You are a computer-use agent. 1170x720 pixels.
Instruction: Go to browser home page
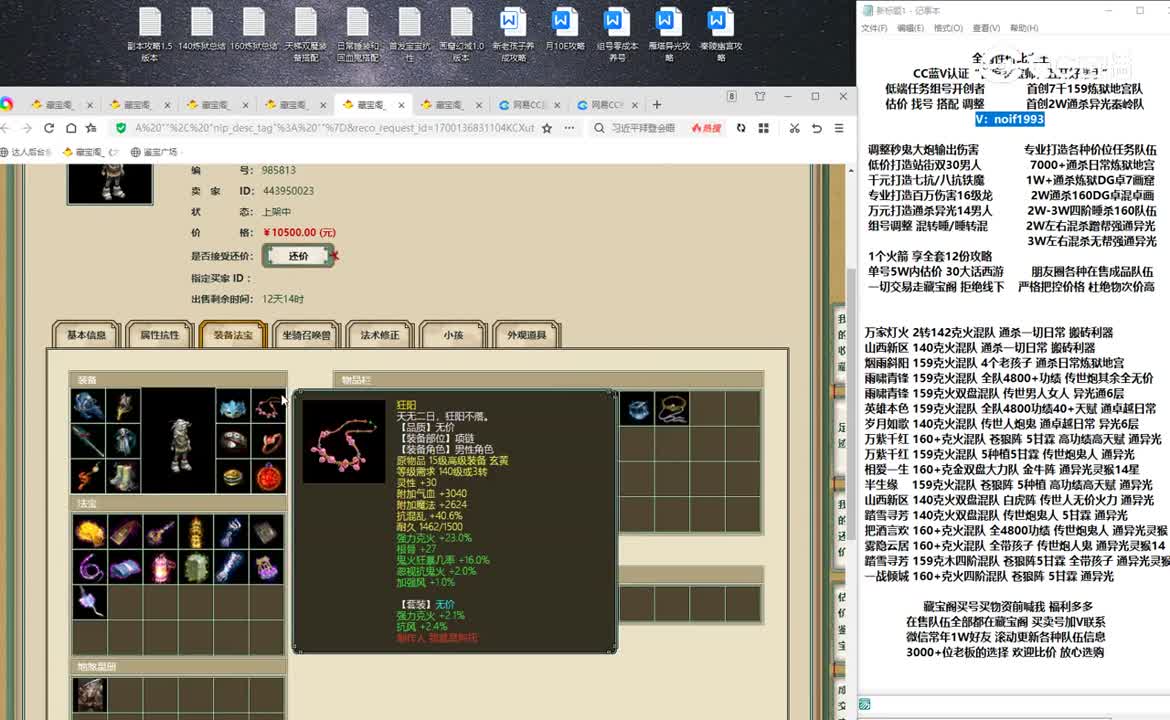(71, 128)
